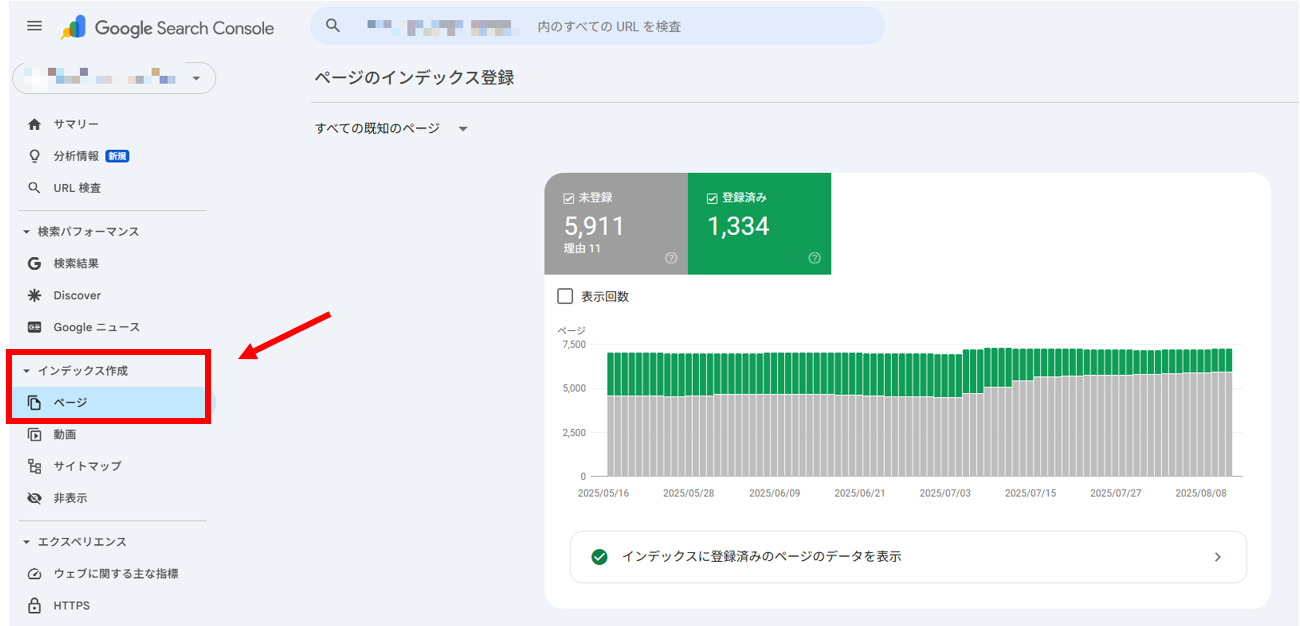Click the green 登録済み 1,334 card
This screenshot has height=626, width=1300.
(x=759, y=223)
